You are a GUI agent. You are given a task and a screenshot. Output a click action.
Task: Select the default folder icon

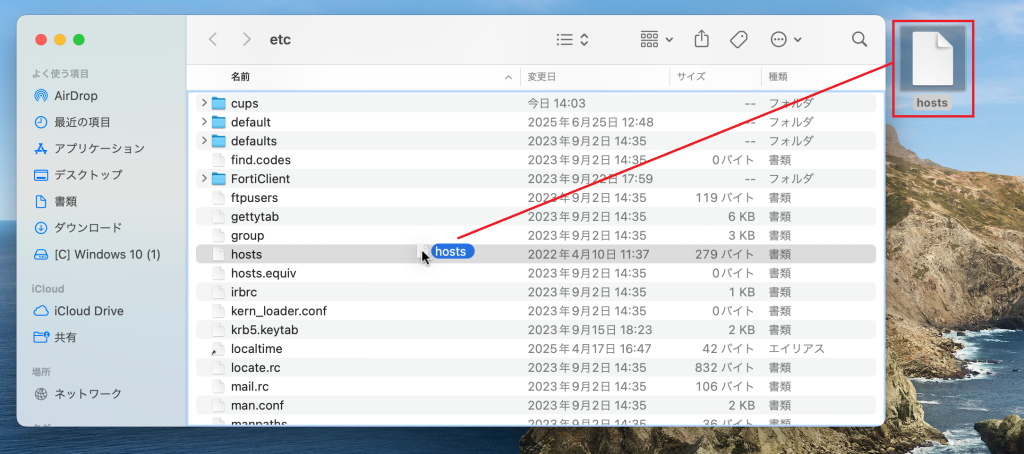[x=219, y=122]
